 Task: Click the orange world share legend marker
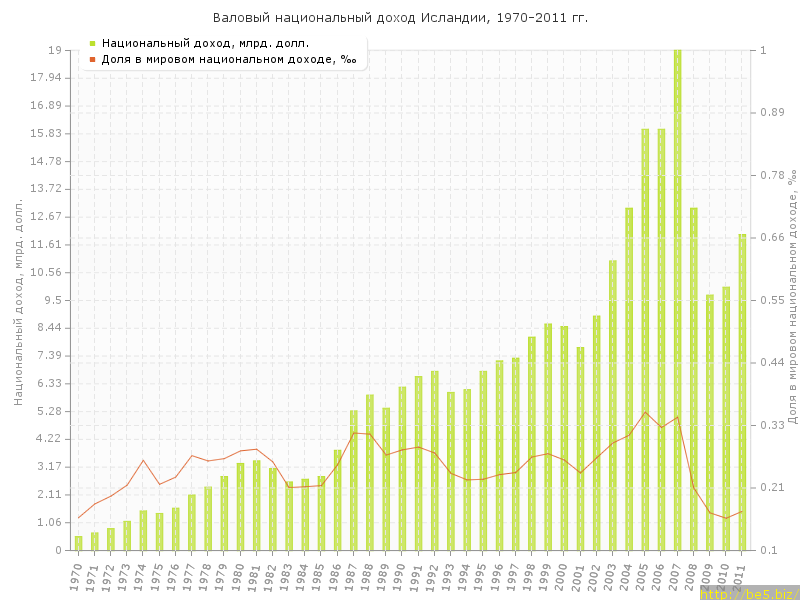tap(92, 59)
